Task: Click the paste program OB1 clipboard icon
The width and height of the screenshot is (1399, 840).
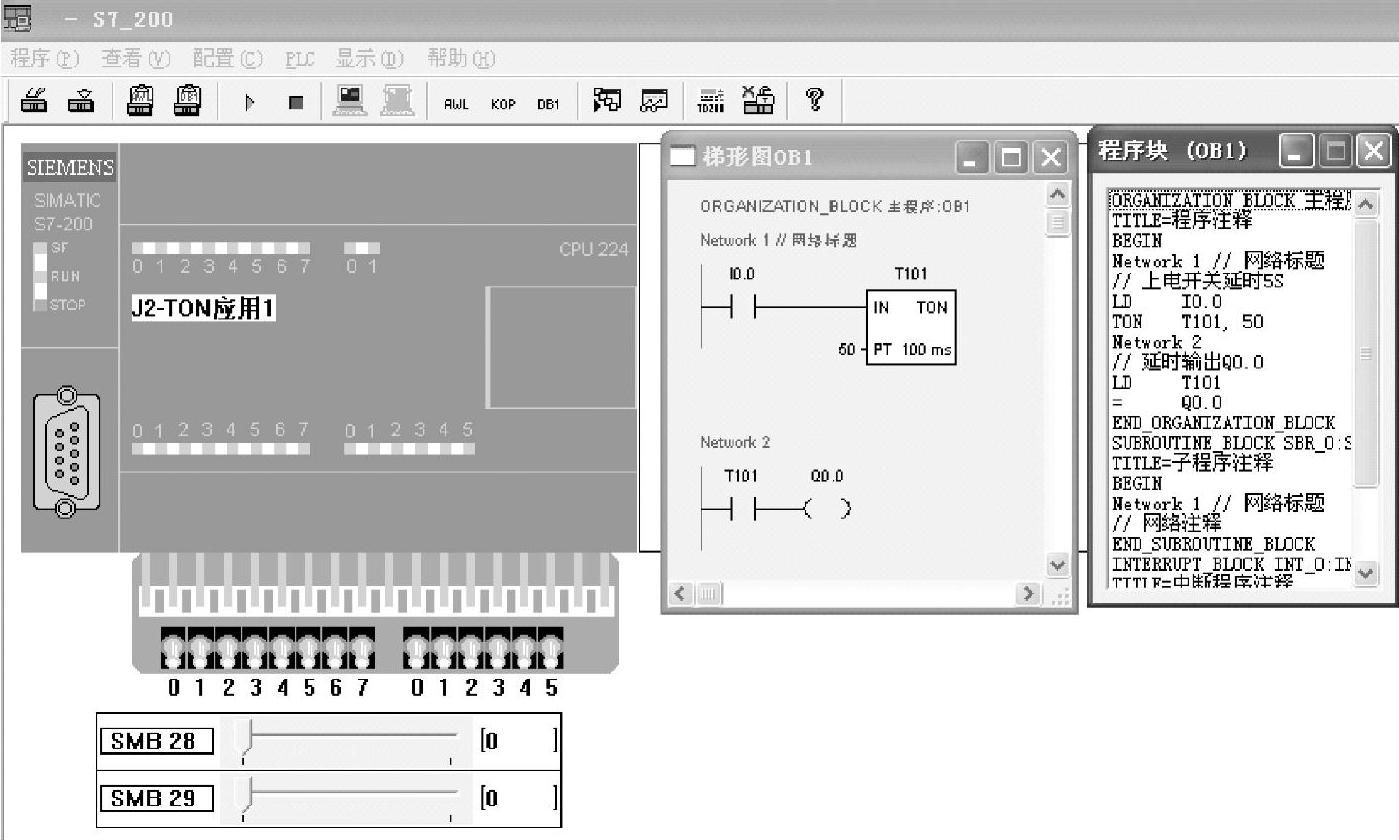Action: click(141, 101)
